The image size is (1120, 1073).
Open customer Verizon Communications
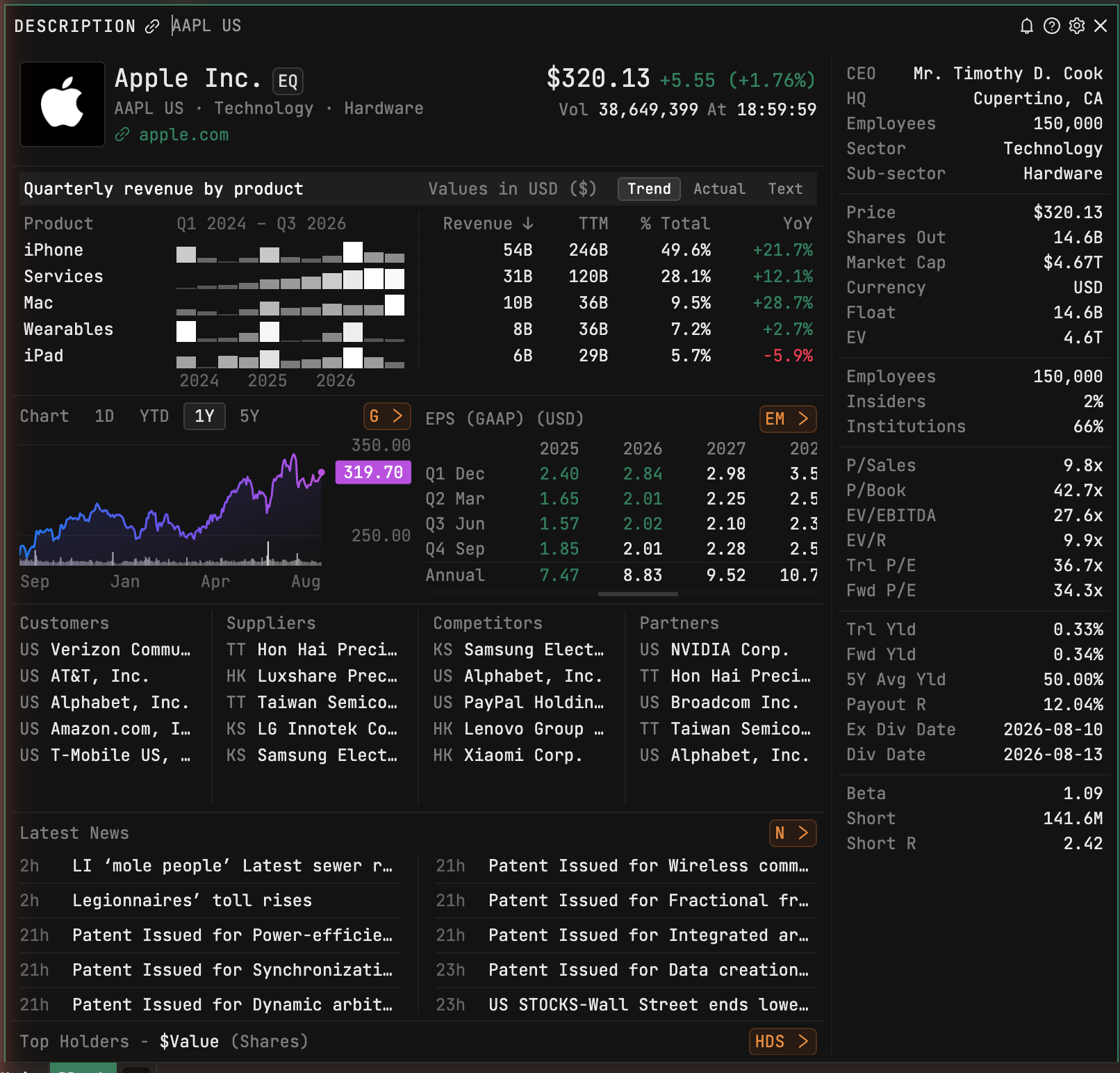(105, 650)
